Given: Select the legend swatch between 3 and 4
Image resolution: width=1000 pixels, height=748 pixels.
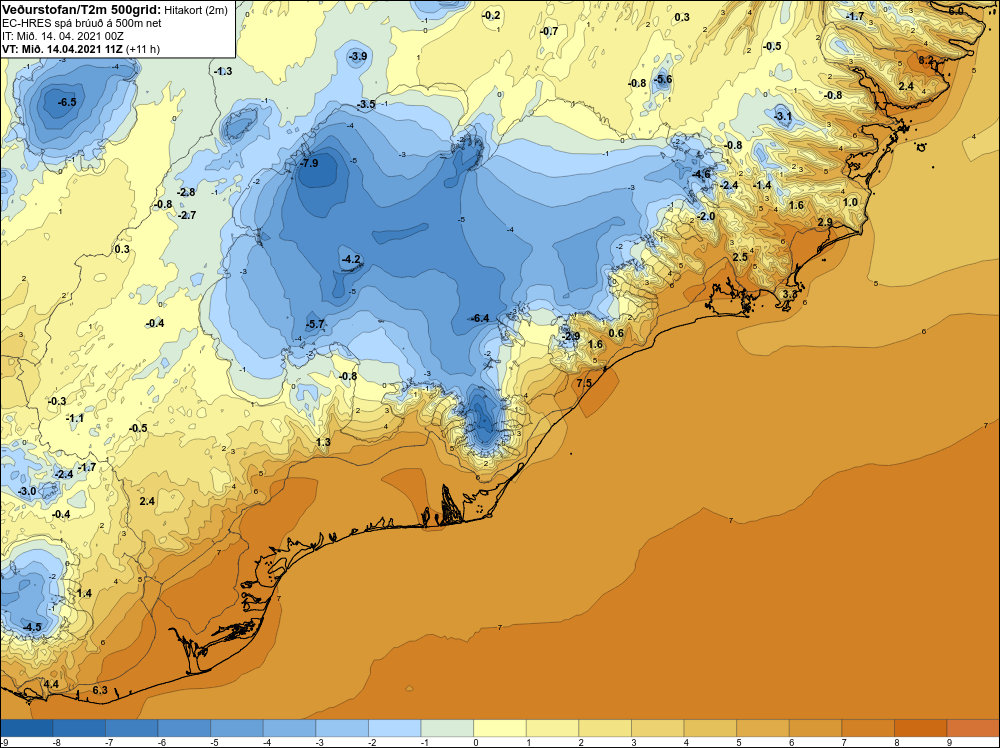Looking at the screenshot, I should 658,728.
